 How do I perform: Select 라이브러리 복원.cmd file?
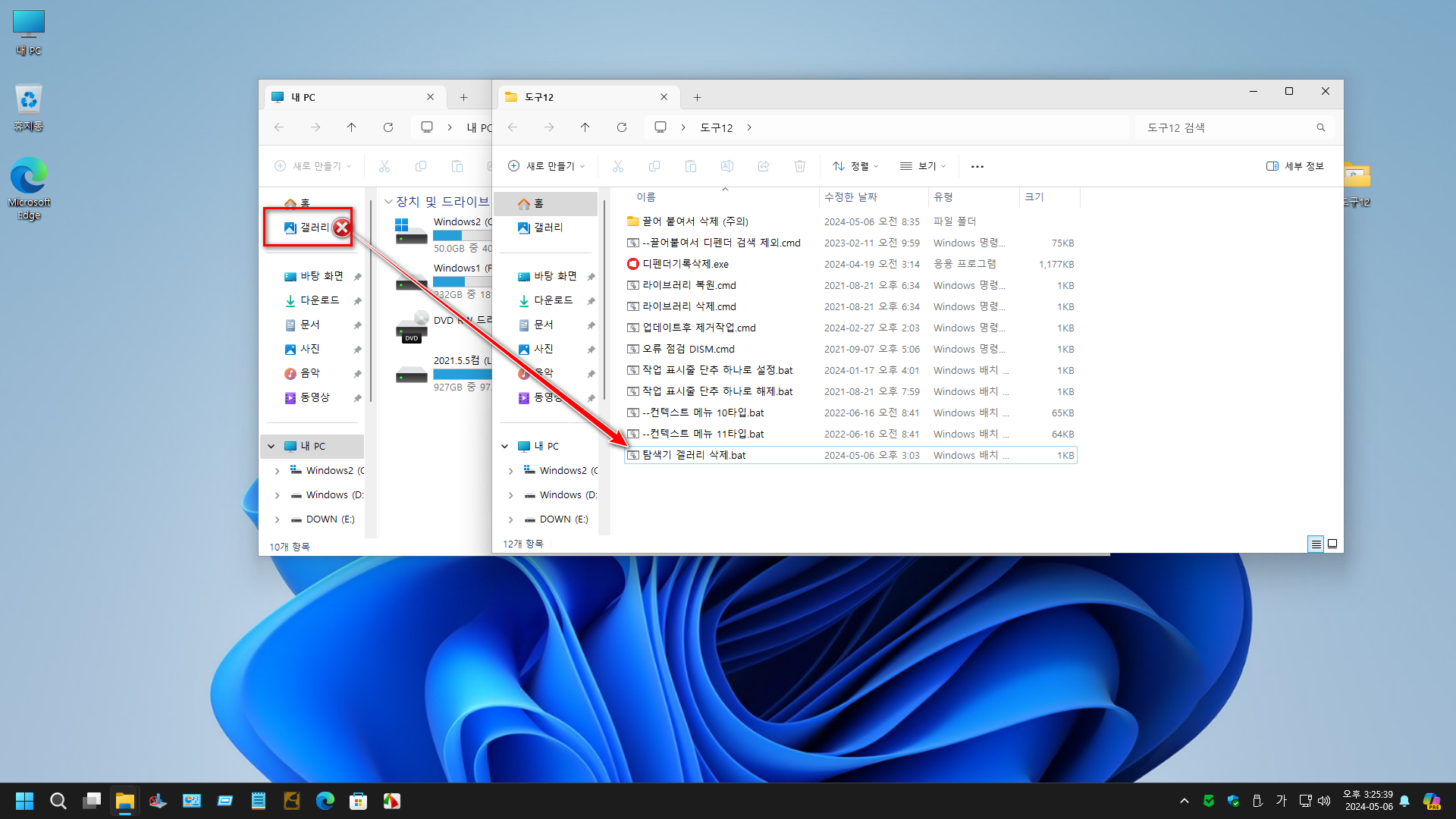click(851, 285)
